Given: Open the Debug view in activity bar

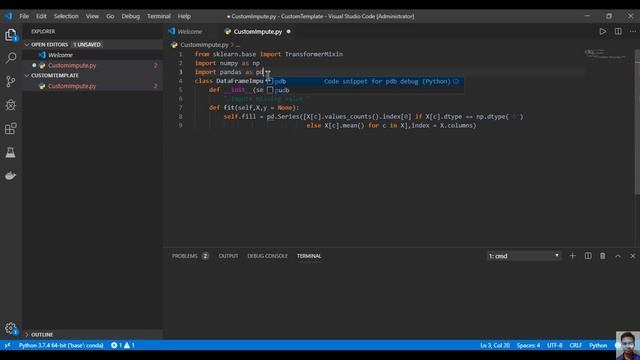Looking at the screenshot, I should (11, 105).
